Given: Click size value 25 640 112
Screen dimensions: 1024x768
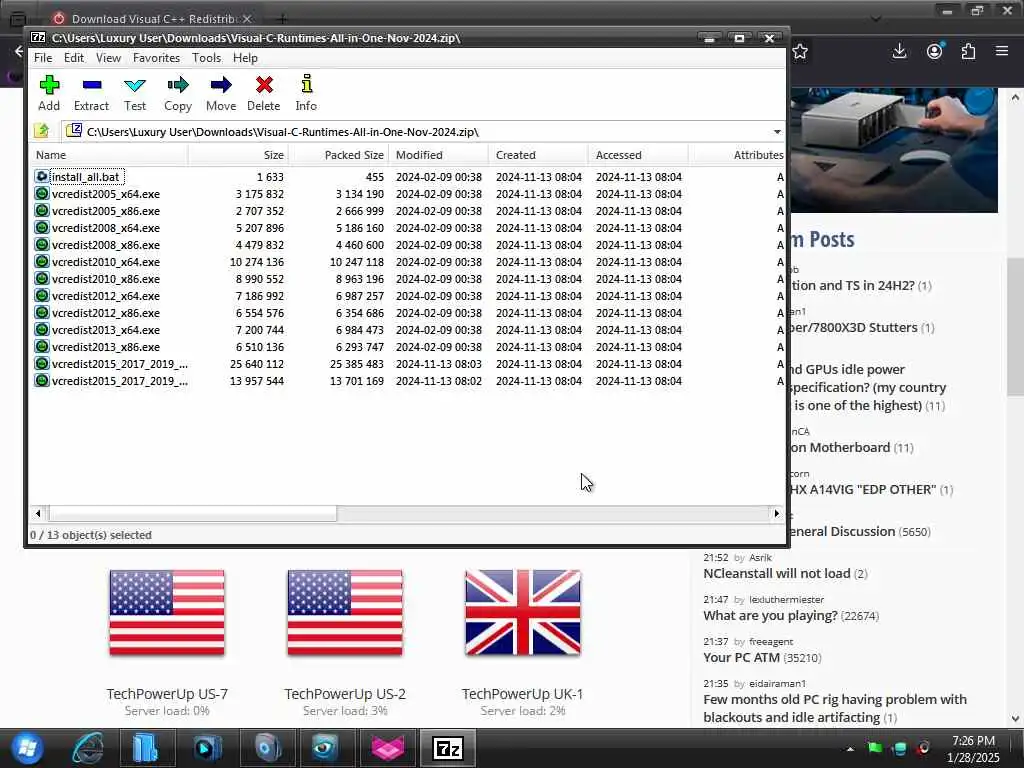Looking at the screenshot, I should pyautogui.click(x=257, y=364).
